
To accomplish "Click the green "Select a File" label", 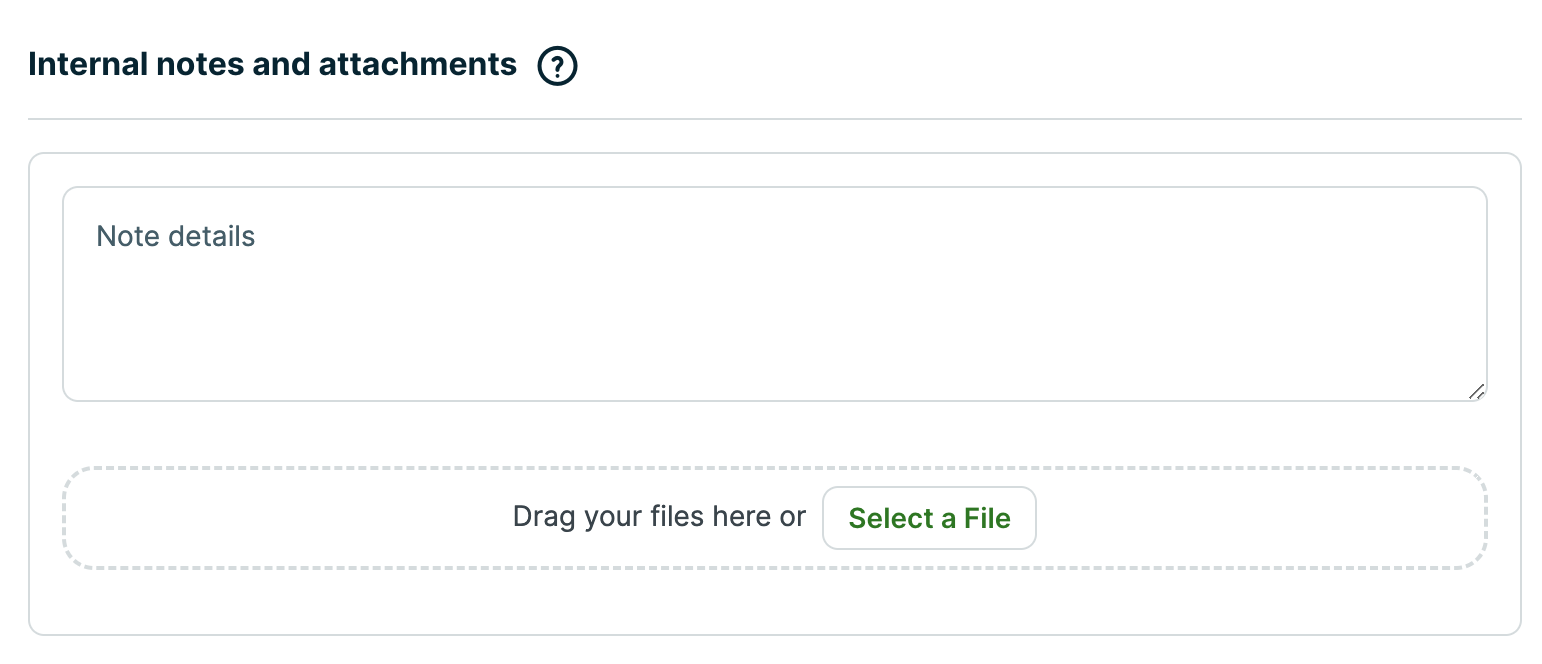I will [x=929, y=518].
